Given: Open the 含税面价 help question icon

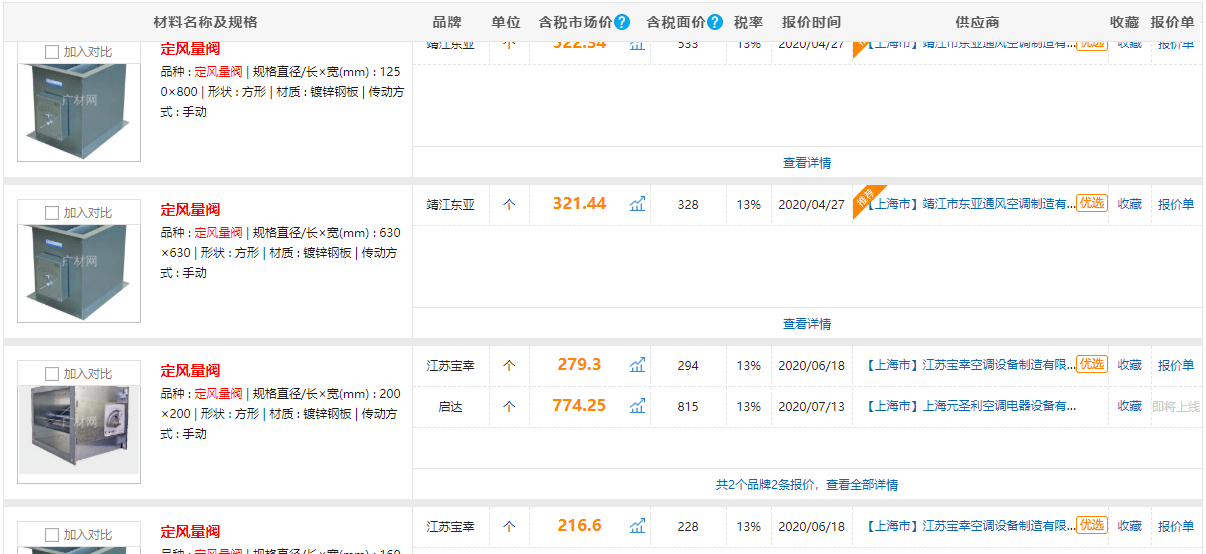Looking at the screenshot, I should pos(715,22).
